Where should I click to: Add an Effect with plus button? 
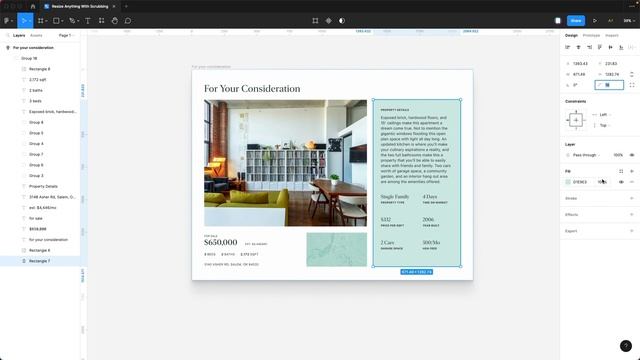pyautogui.click(x=632, y=215)
